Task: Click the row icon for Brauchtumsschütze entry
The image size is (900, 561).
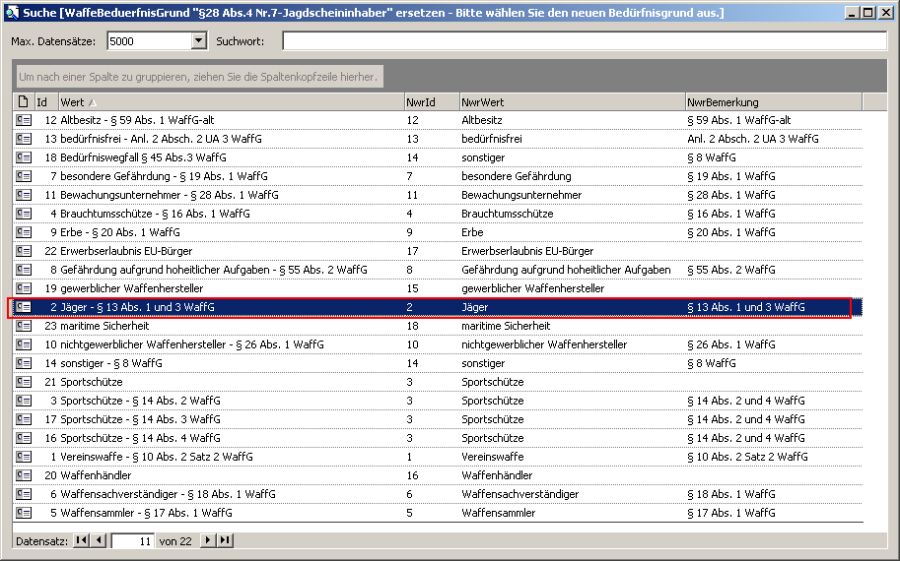Action: (x=23, y=214)
